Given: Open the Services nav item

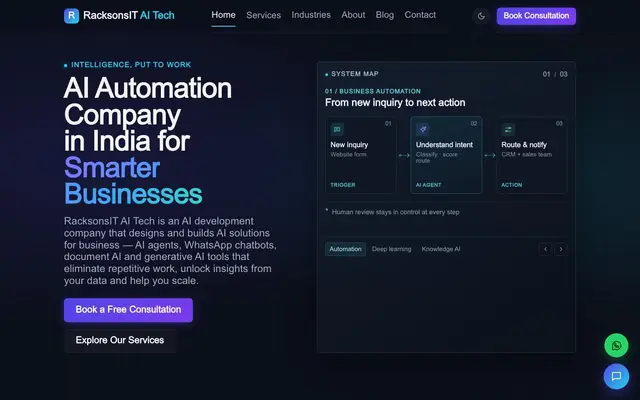Looking at the screenshot, I should pyautogui.click(x=264, y=15).
